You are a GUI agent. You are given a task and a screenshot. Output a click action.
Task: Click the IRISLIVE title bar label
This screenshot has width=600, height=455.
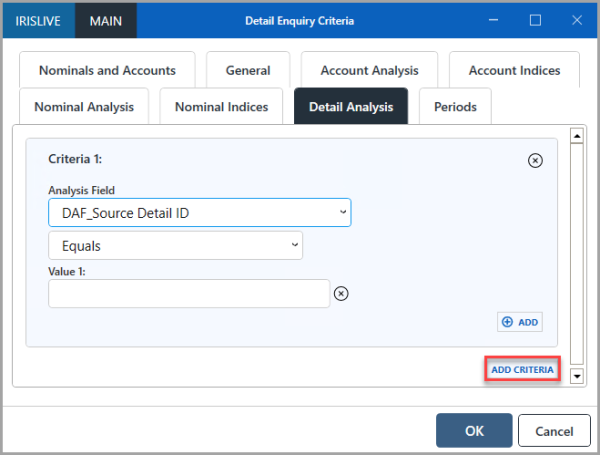click(38, 20)
